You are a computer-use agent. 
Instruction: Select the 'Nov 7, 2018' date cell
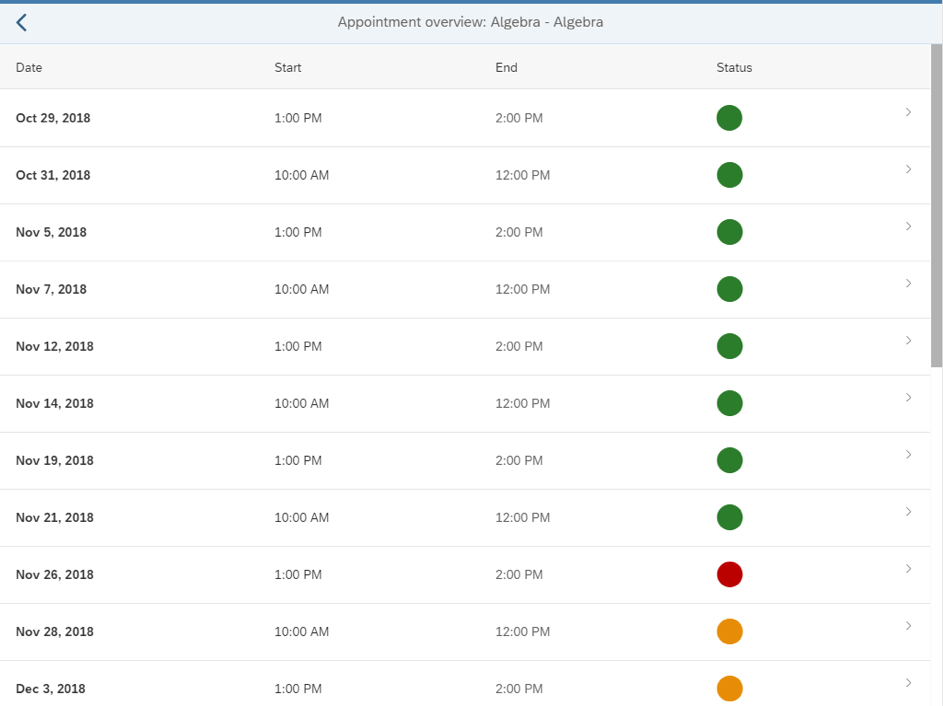pyautogui.click(x=51, y=289)
